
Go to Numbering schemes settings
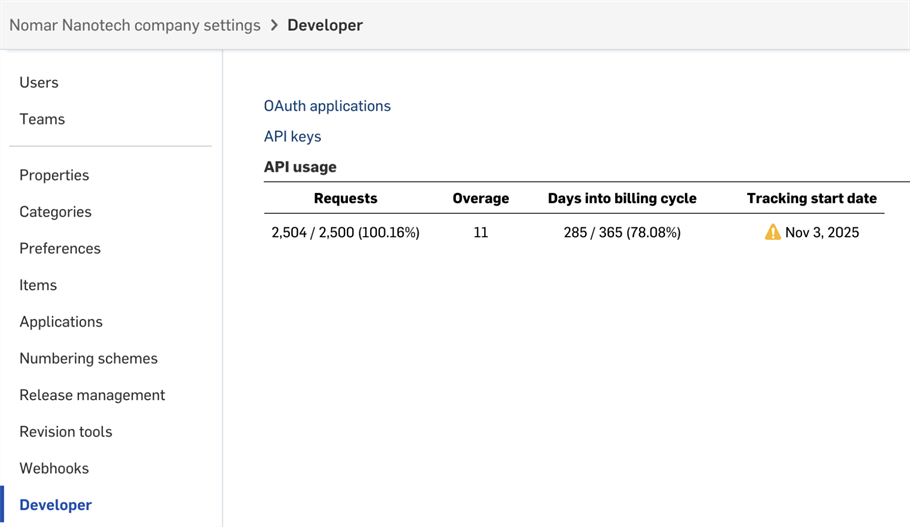click(x=88, y=358)
